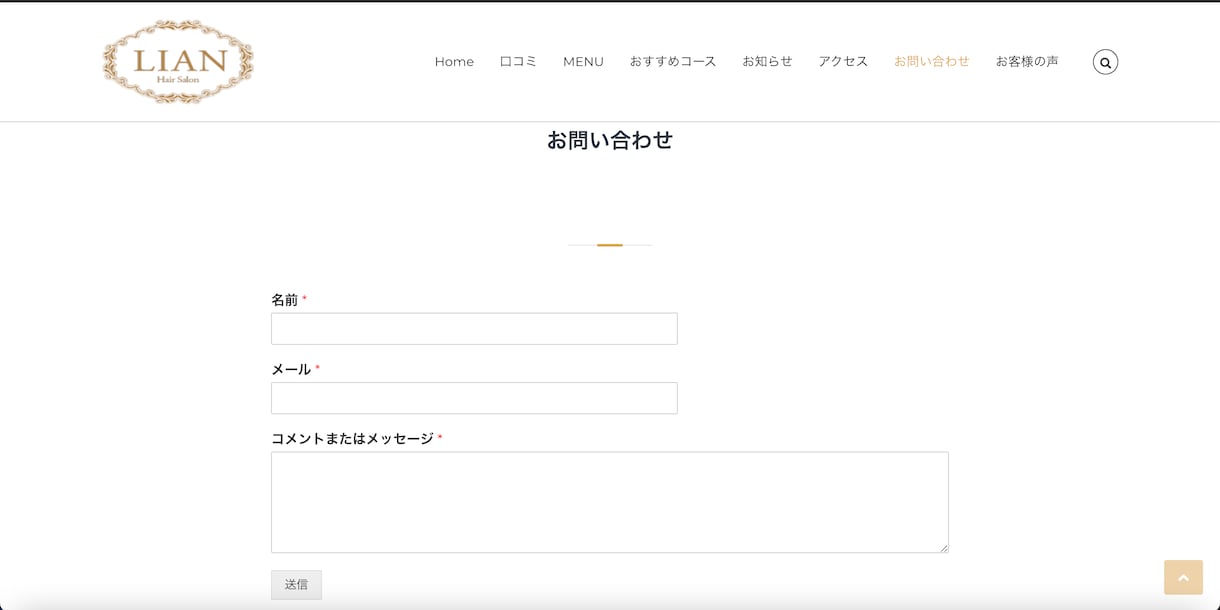Open the MENU navigation item
The height and width of the screenshot is (610, 1220).
click(x=583, y=62)
